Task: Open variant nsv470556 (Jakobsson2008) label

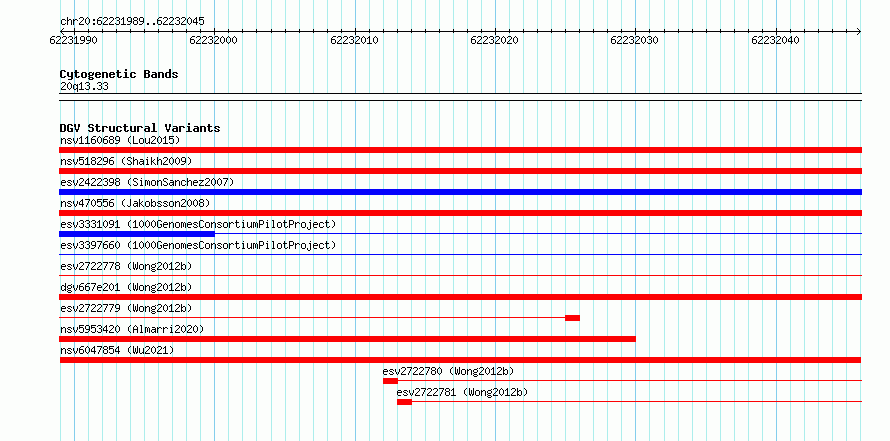Action: point(135,203)
